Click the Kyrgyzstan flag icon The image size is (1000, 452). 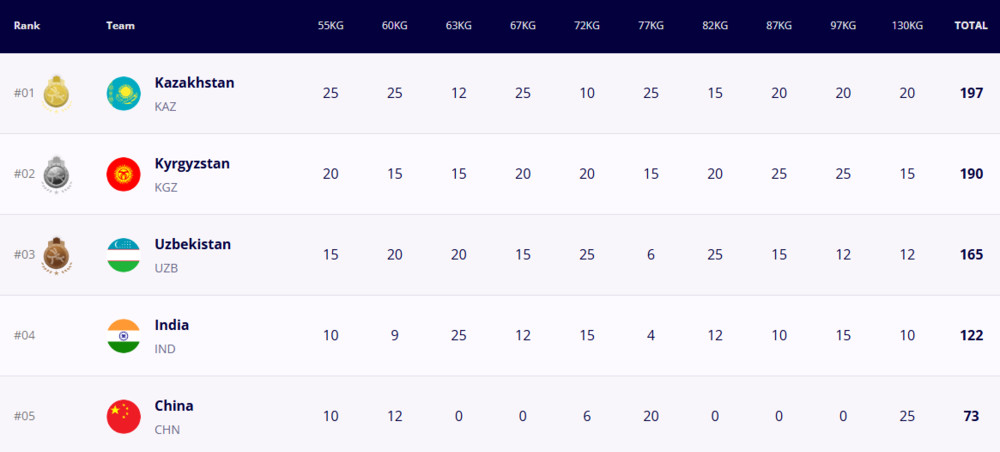click(124, 174)
